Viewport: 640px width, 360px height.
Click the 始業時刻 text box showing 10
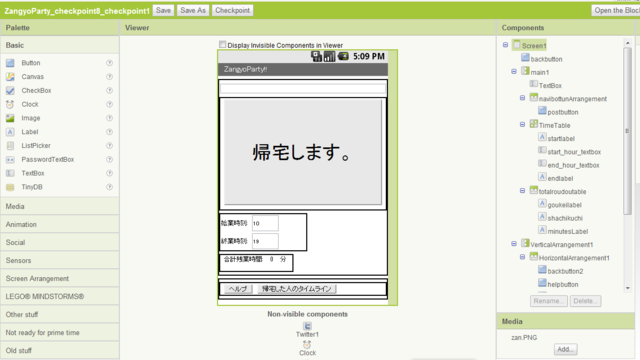[265, 223]
